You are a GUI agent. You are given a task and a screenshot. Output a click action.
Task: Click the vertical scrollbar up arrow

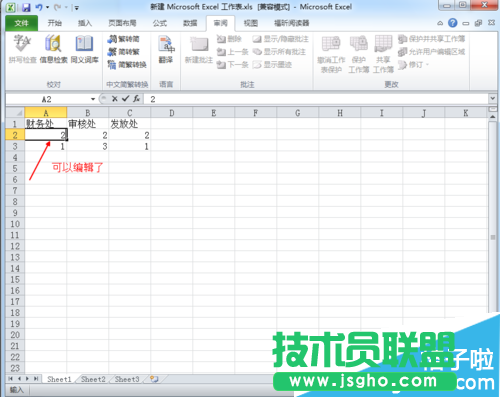click(492, 117)
